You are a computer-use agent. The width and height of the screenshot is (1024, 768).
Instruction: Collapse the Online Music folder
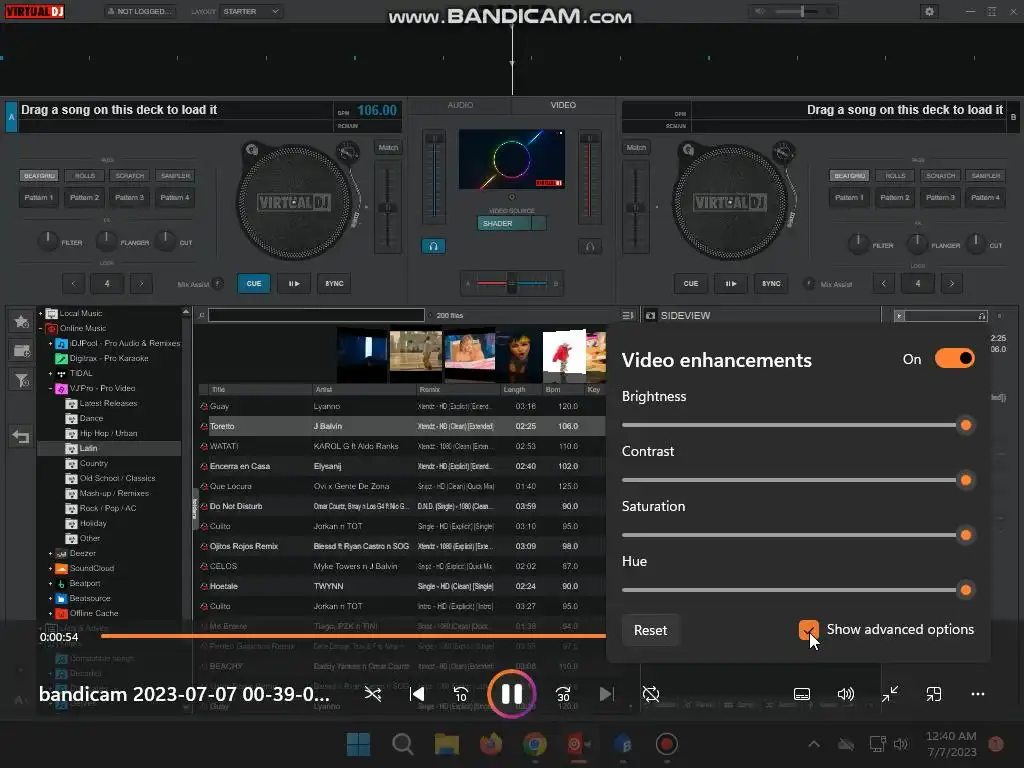40,328
